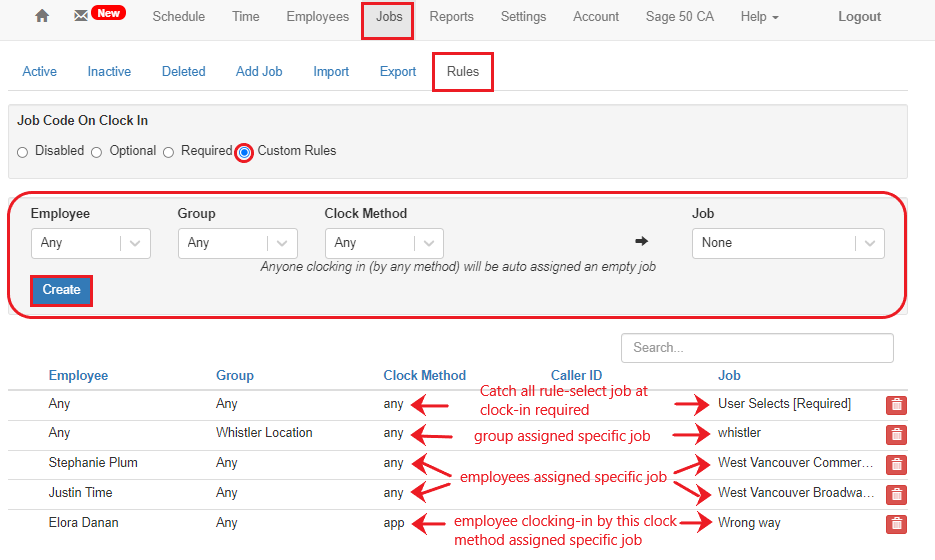Open the Group dropdown
This screenshot has width=935, height=560.
pyautogui.click(x=237, y=243)
